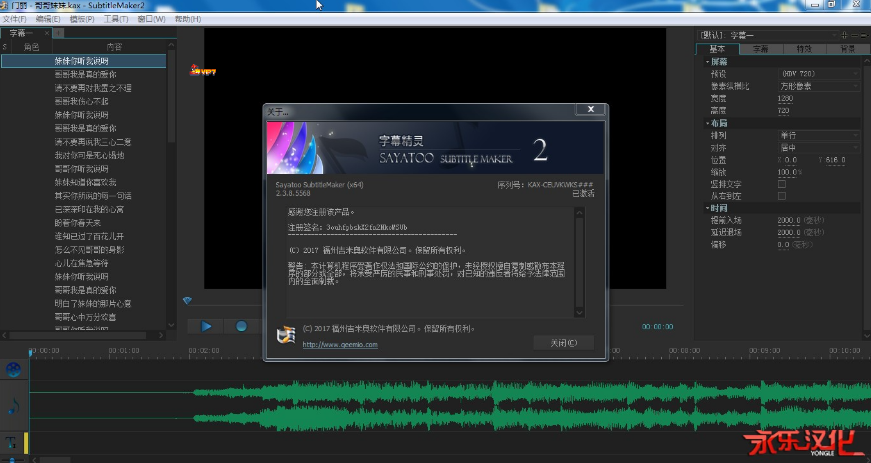Click the 提前入场 value 2000.0
This screenshot has width=871, height=463.
point(789,220)
